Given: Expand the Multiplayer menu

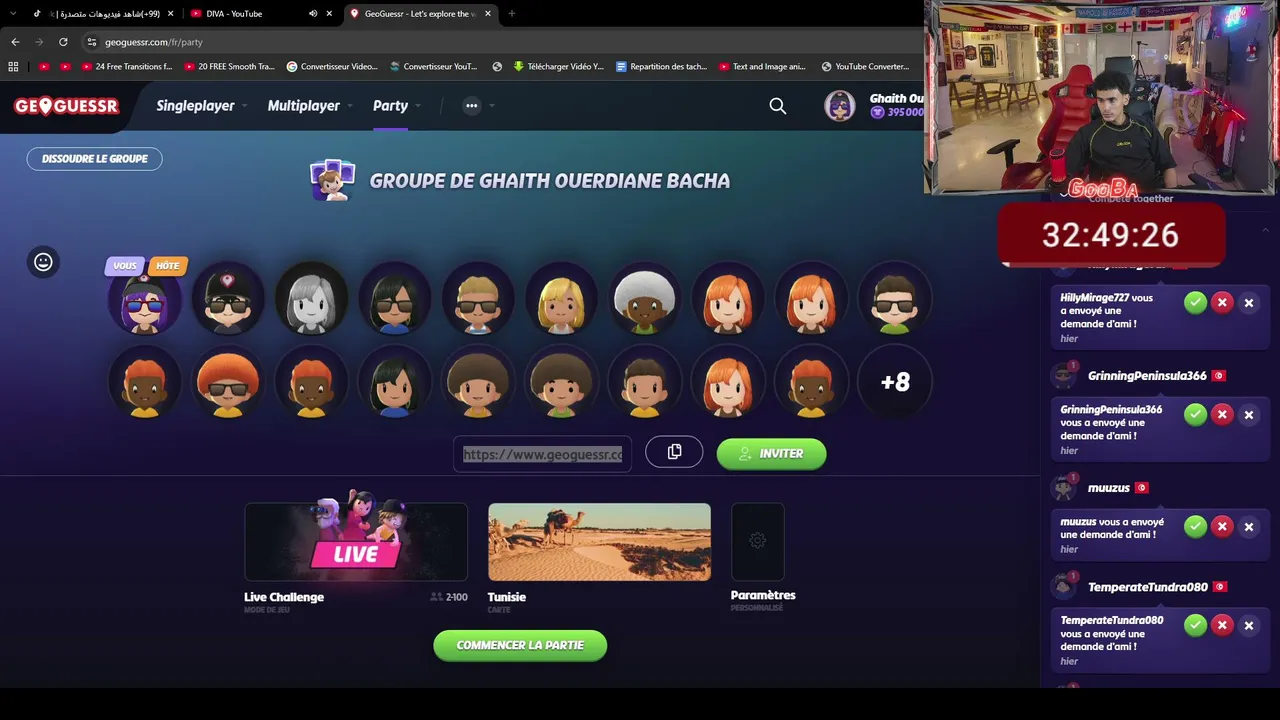Looking at the screenshot, I should tap(310, 106).
